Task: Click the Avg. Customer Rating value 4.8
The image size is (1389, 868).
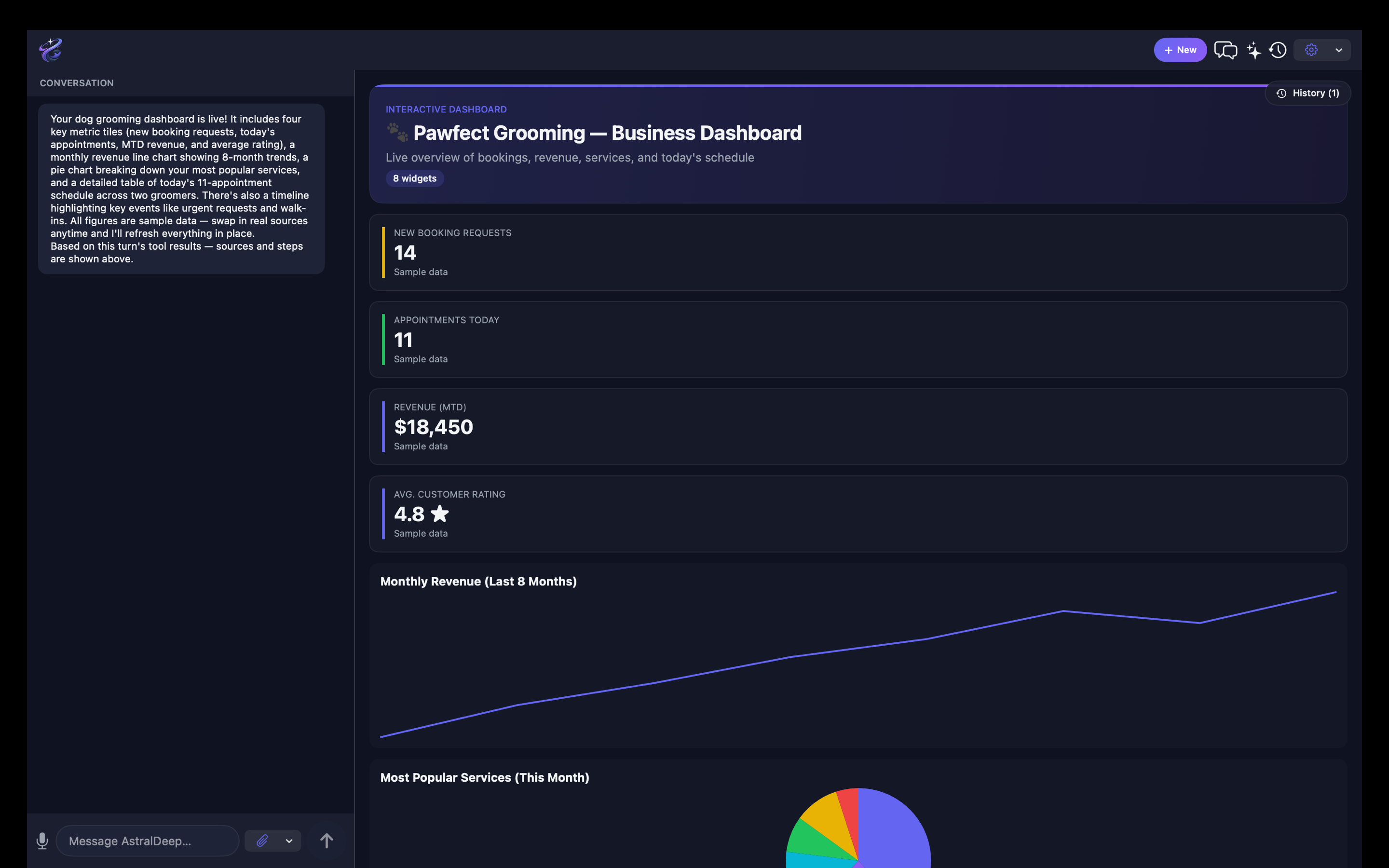Action: pos(409,514)
